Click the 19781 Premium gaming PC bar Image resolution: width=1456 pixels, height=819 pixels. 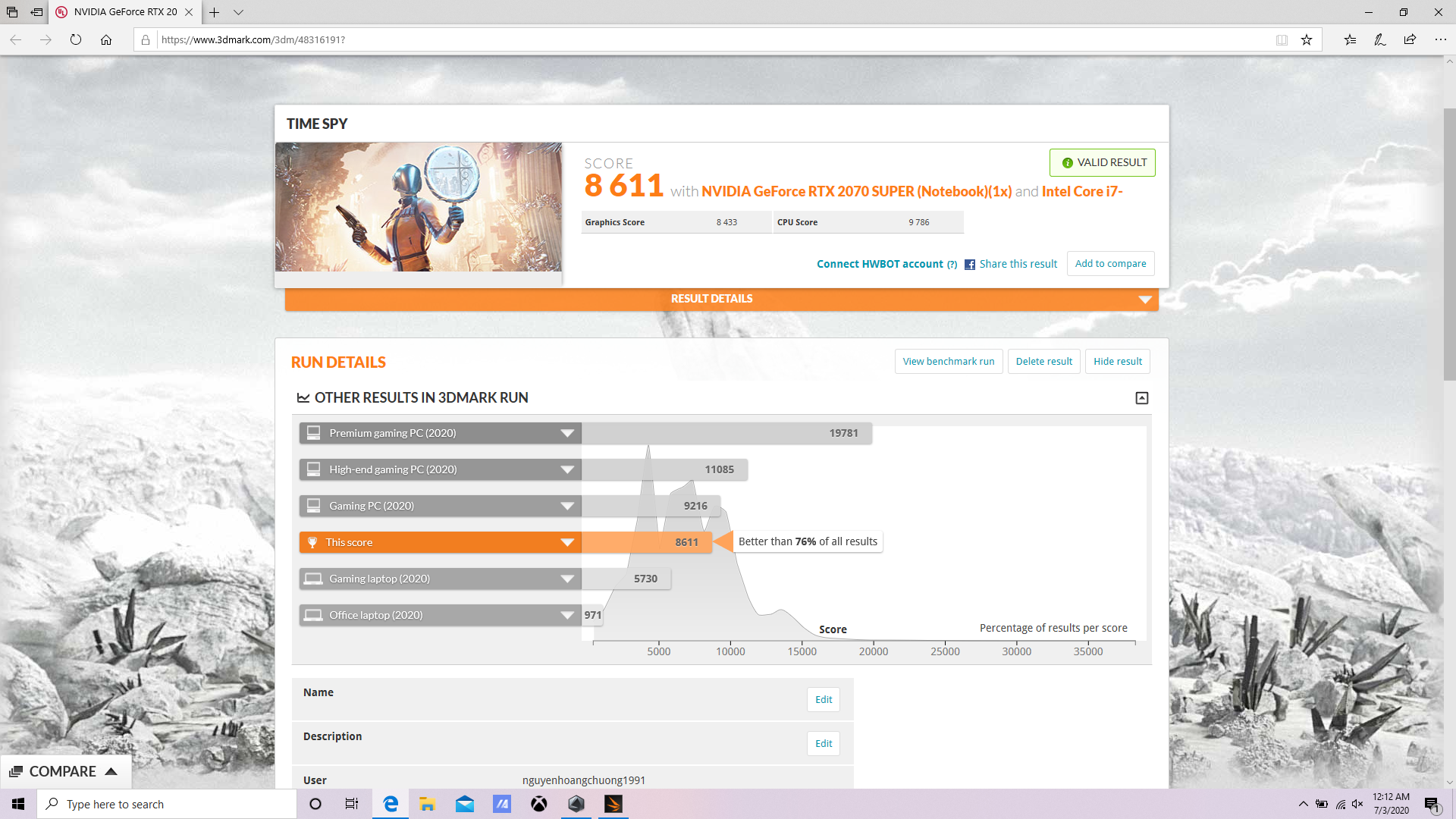point(726,433)
